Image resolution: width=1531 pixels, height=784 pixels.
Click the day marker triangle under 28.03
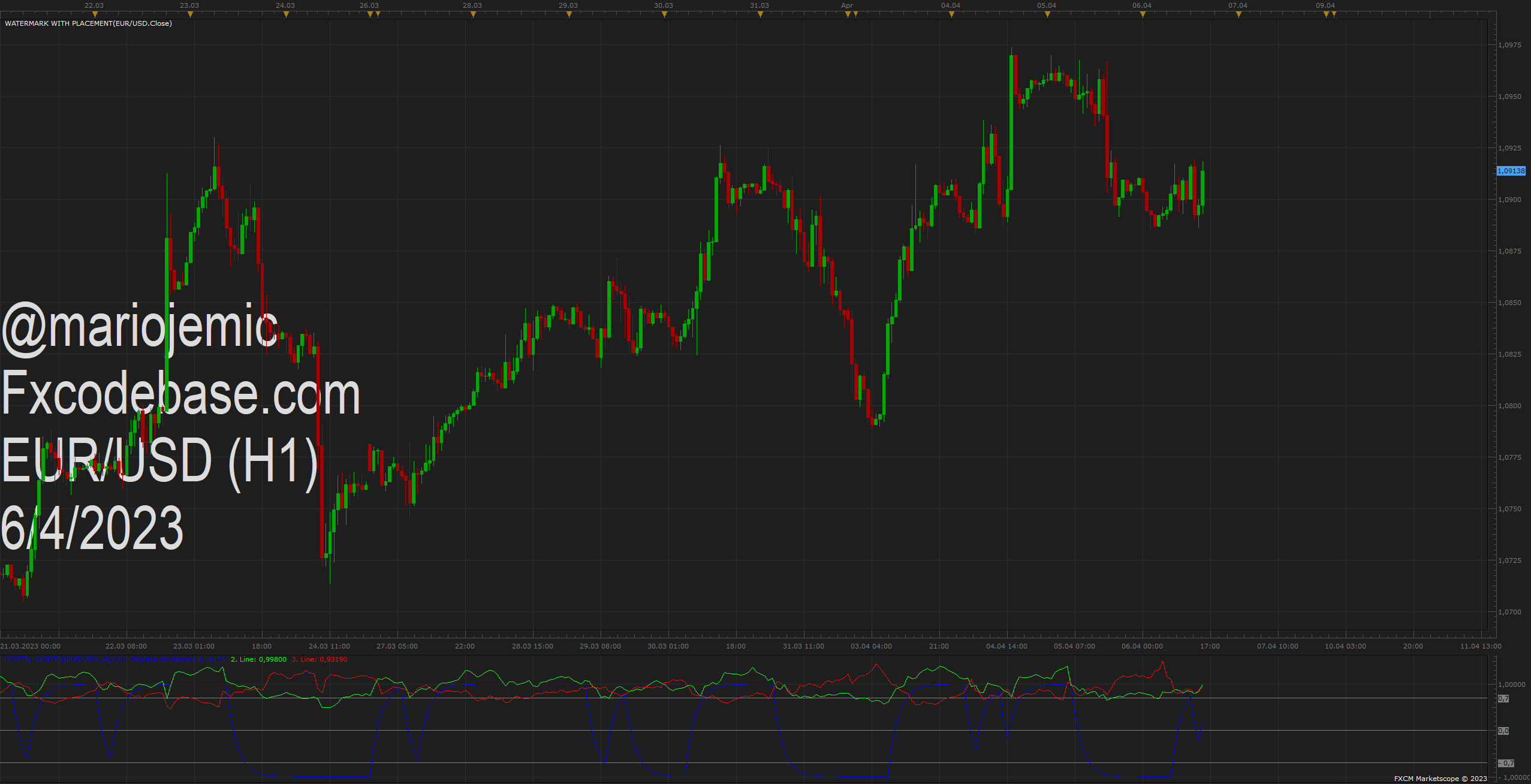[x=473, y=14]
